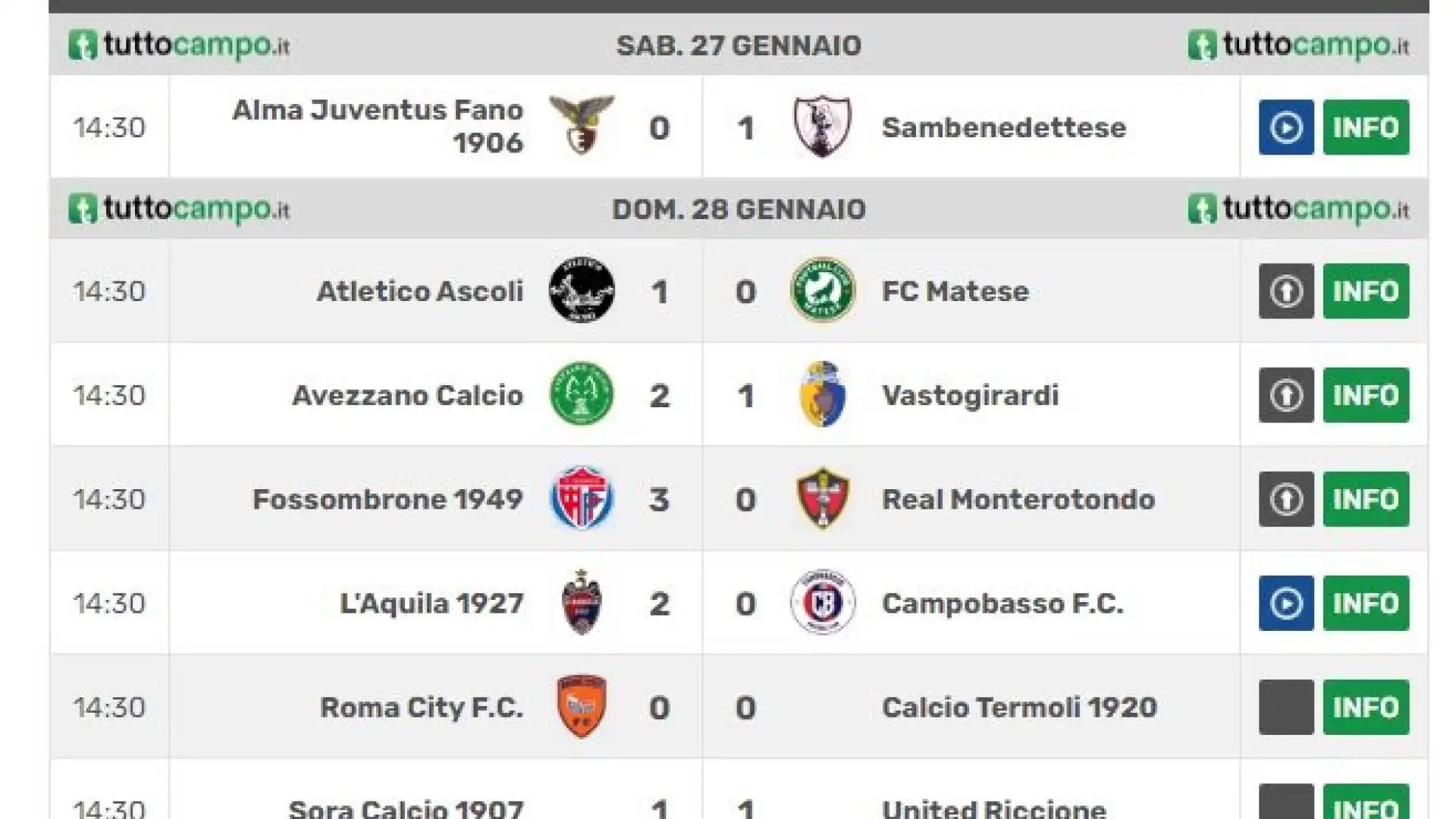Select the Vastogirardi team badge

[x=823, y=394]
